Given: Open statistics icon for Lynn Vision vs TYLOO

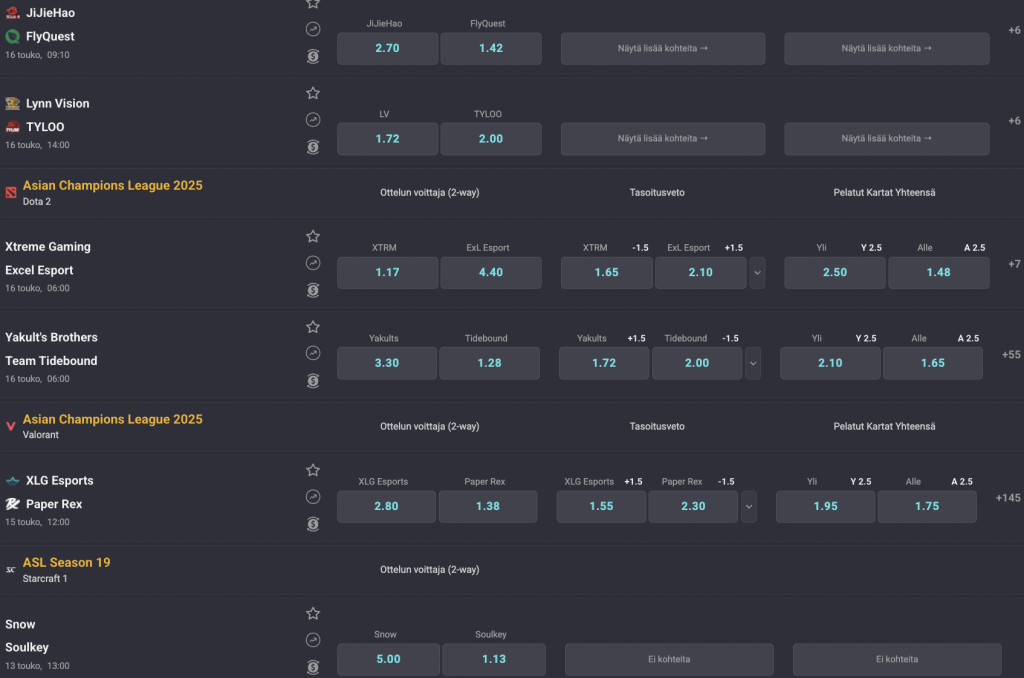Looking at the screenshot, I should click(313, 120).
